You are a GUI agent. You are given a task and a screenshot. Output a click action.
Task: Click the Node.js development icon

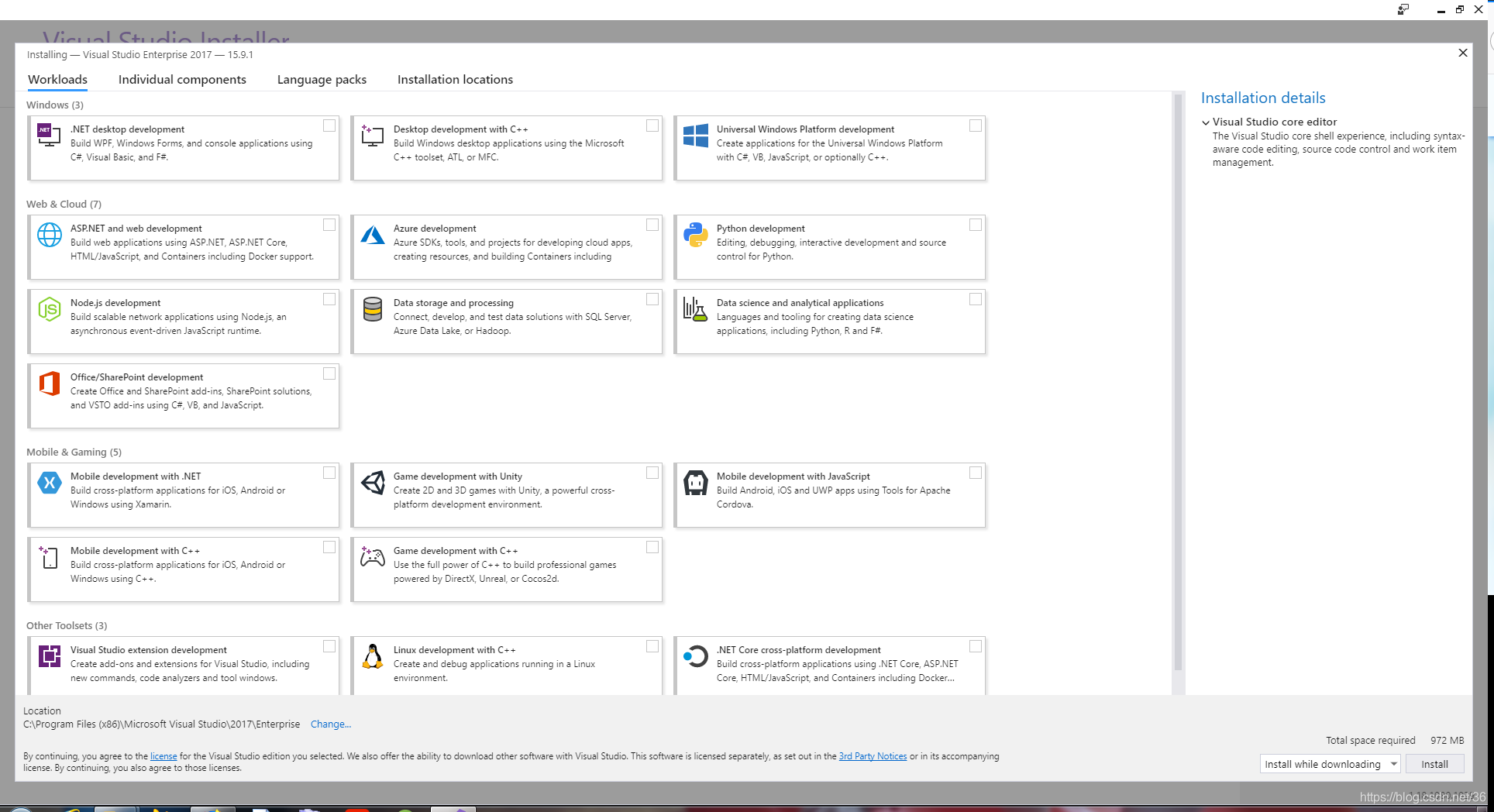50,309
